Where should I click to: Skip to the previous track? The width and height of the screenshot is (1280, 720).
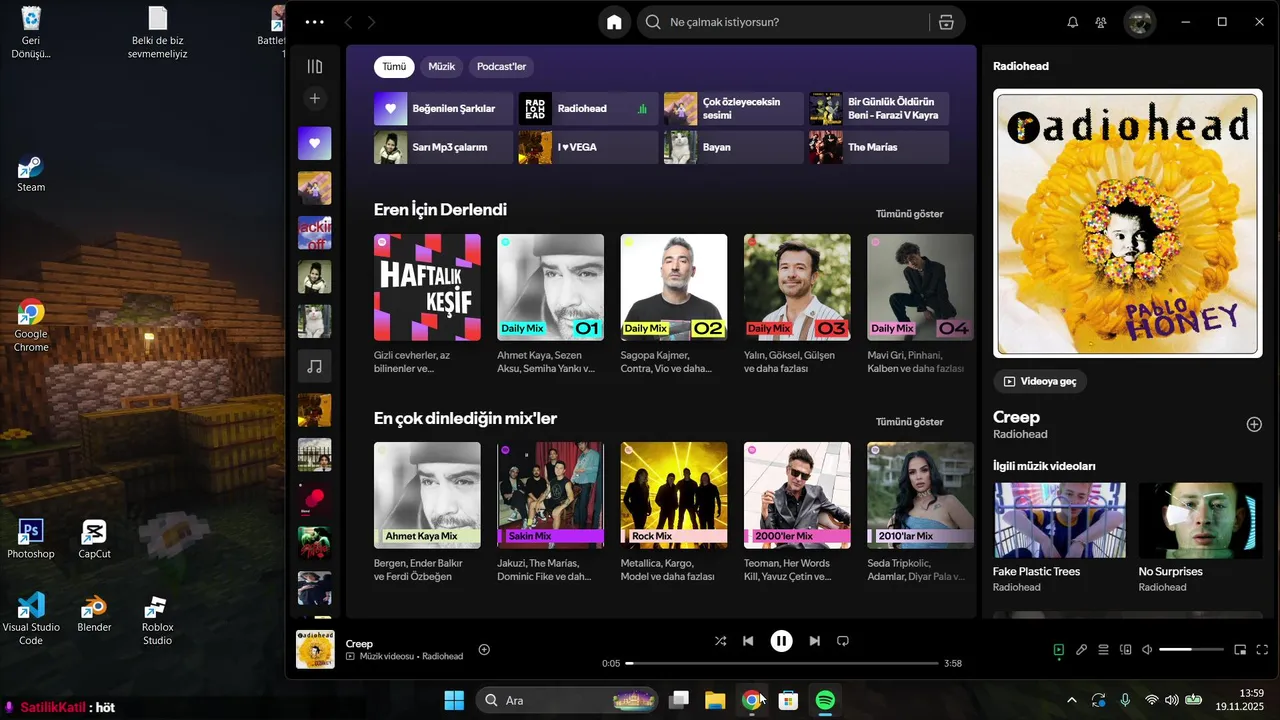click(x=748, y=641)
